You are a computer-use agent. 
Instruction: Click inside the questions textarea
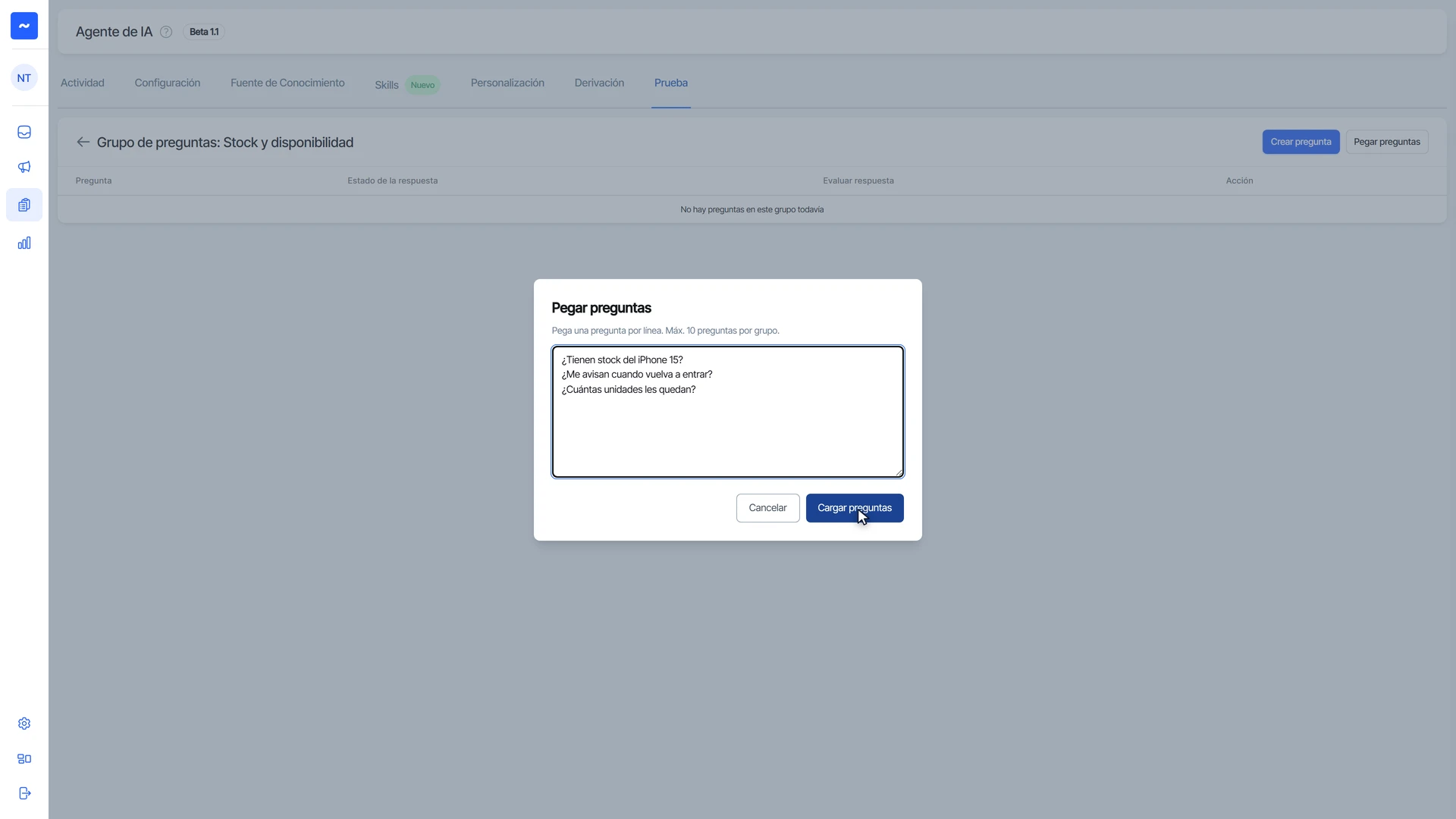coord(728,412)
